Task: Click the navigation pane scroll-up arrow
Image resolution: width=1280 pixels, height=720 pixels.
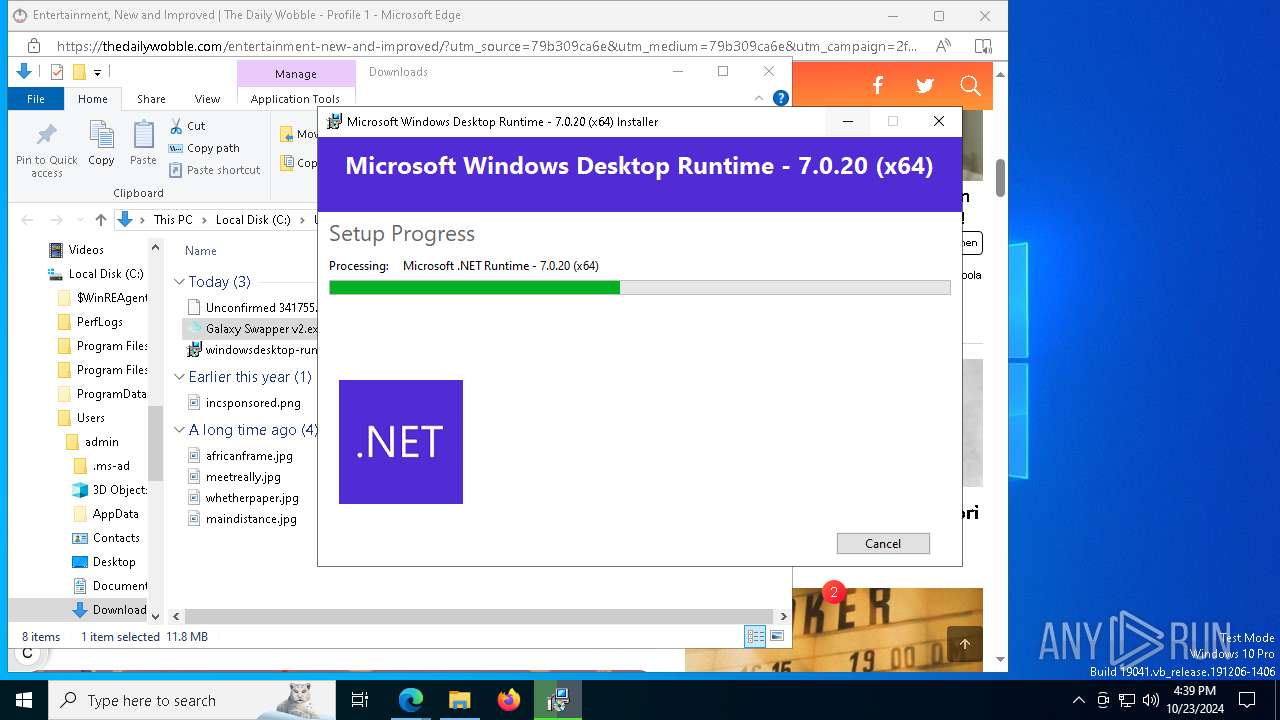Action: click(x=155, y=248)
